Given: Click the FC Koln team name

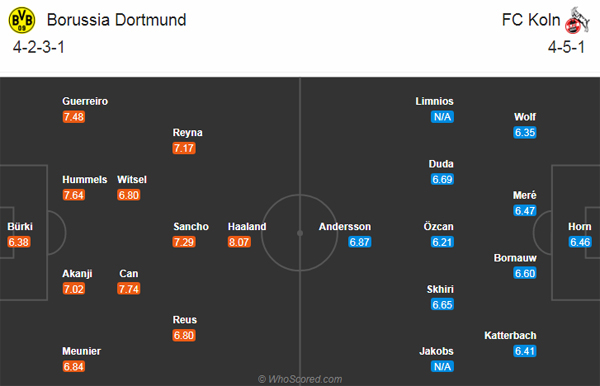Looking at the screenshot, I should coord(531,20).
